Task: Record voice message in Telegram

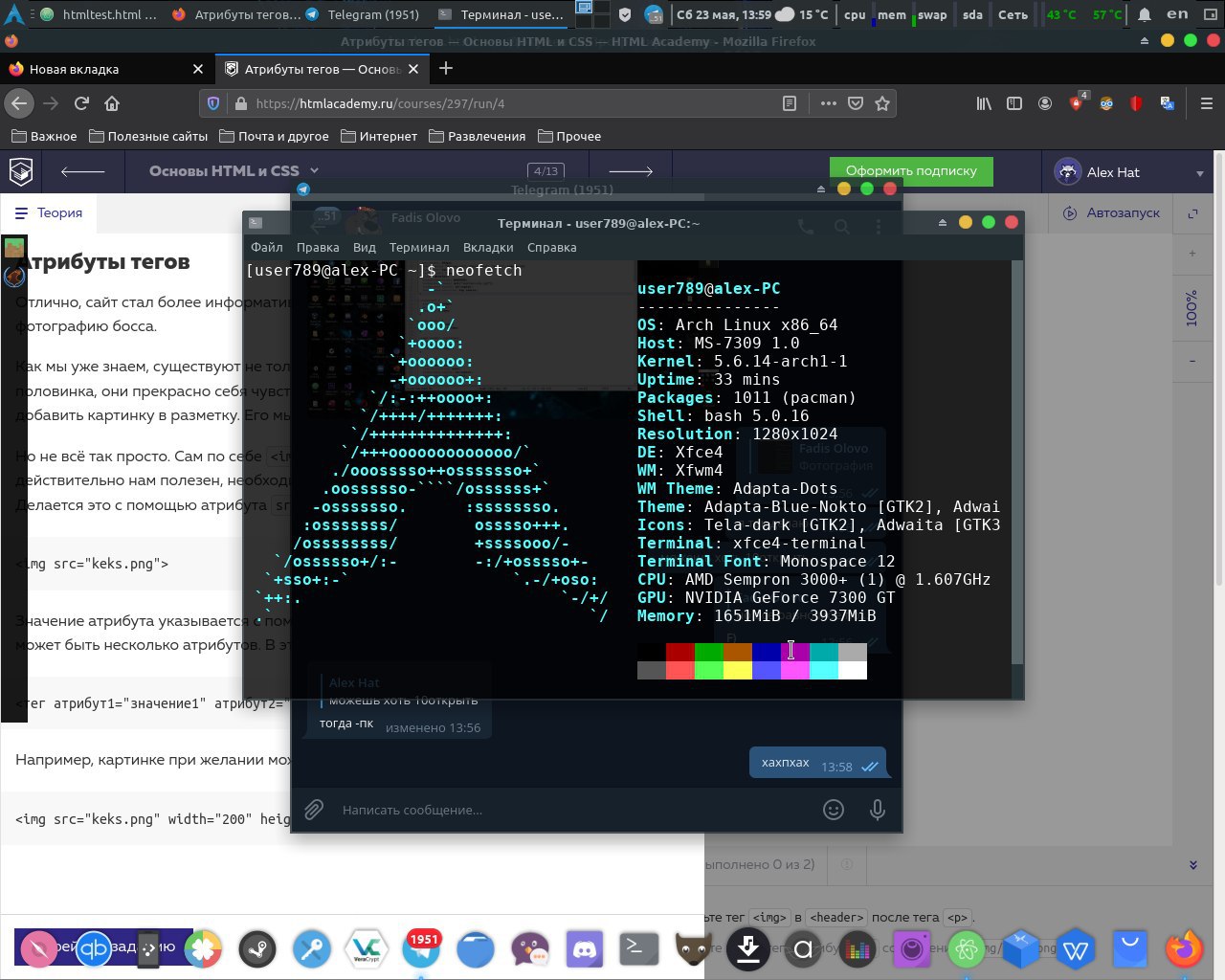Action: tap(877, 810)
